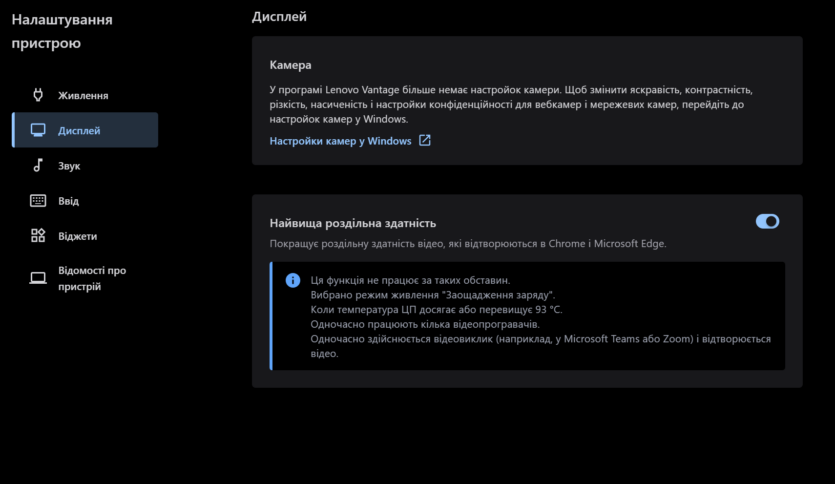Viewport: 835px width, 484px height.
Task: Disable the Найвища роздільна здатність switch
Action: 767,222
